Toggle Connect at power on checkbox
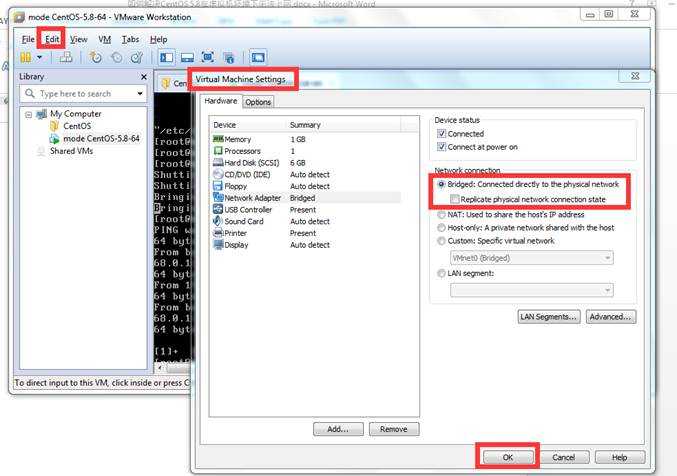This screenshot has width=677, height=476. click(x=441, y=147)
